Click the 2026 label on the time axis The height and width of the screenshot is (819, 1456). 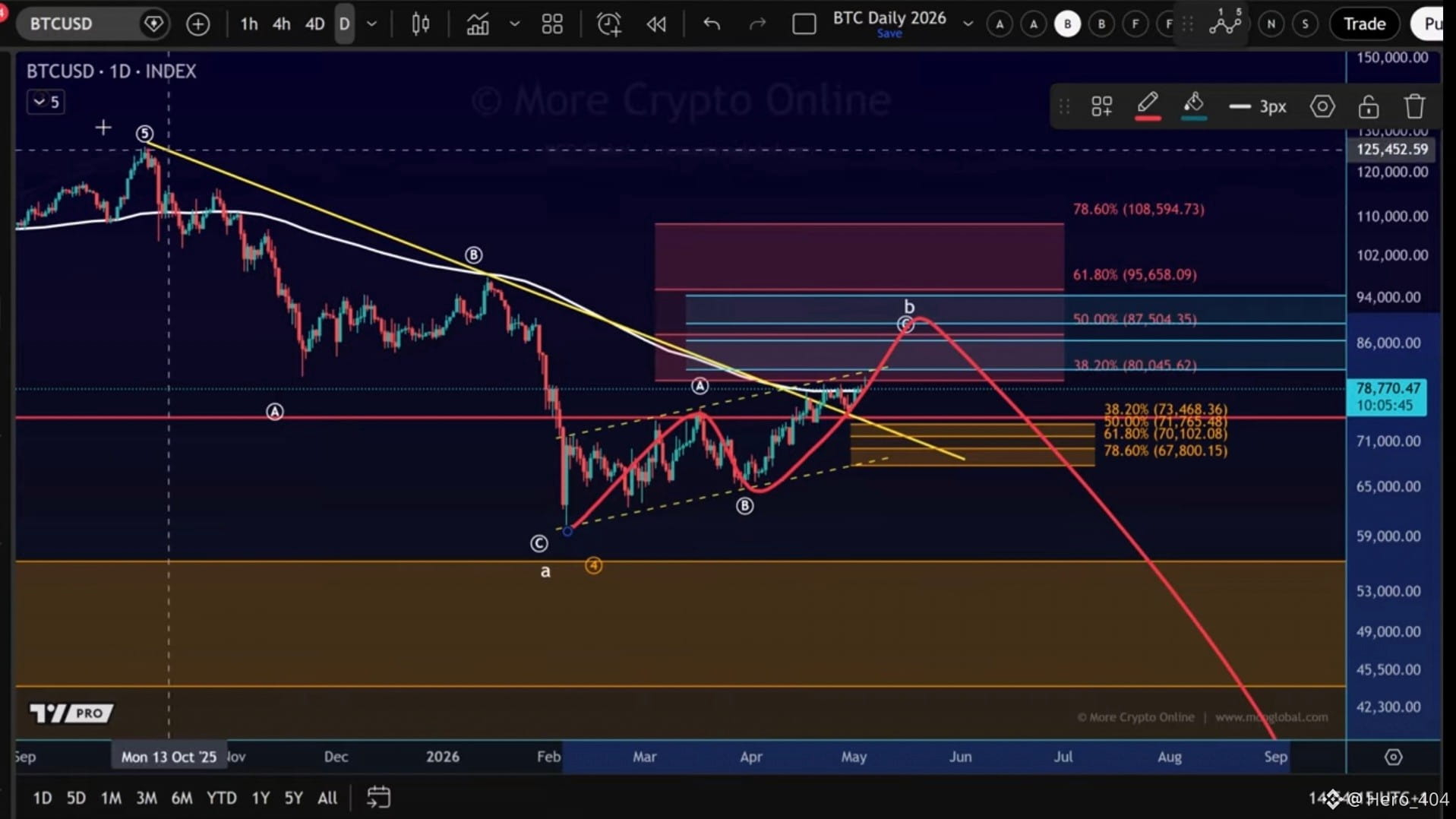coord(443,757)
